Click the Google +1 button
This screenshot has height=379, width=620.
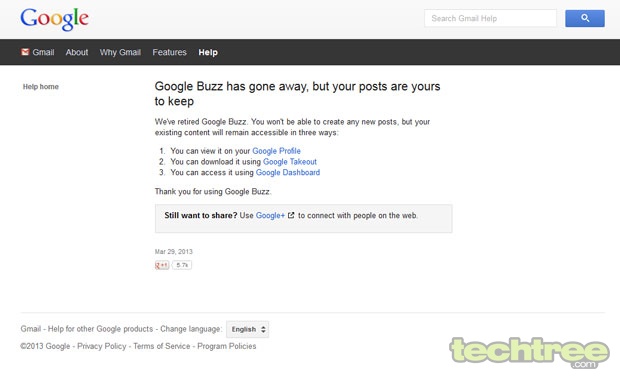(x=162, y=265)
